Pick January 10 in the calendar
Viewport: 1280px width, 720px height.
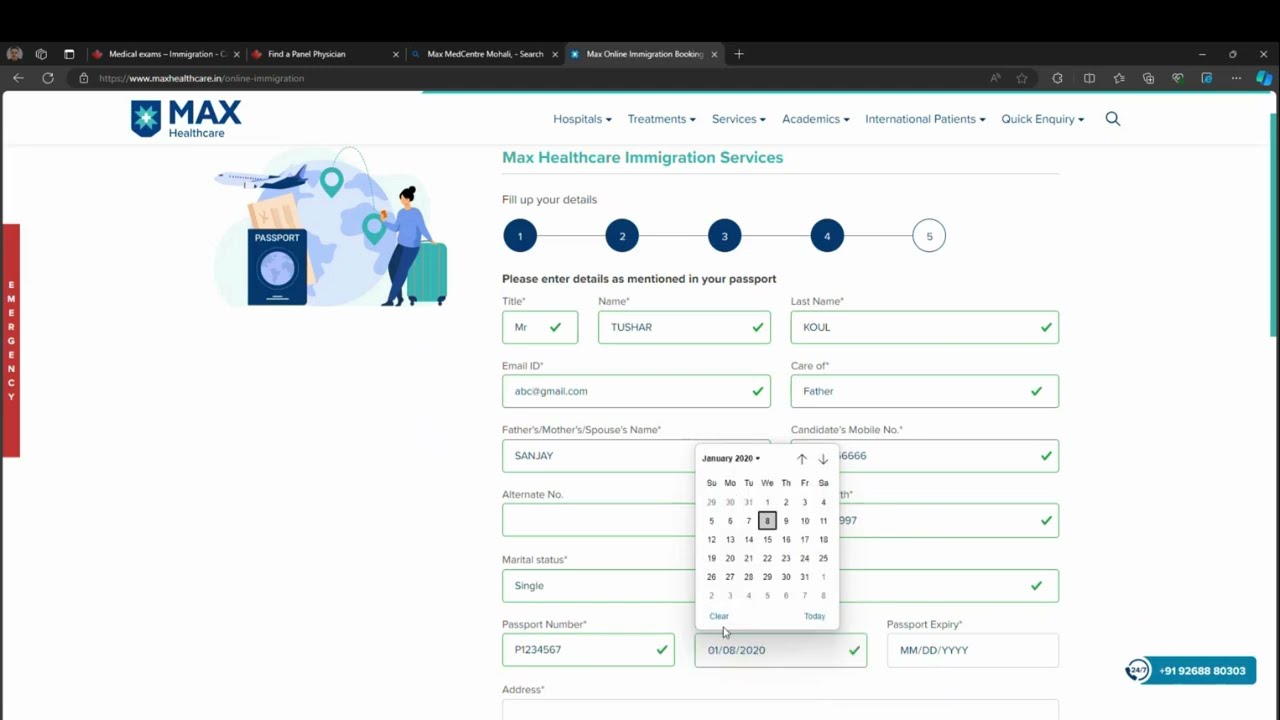coord(805,521)
